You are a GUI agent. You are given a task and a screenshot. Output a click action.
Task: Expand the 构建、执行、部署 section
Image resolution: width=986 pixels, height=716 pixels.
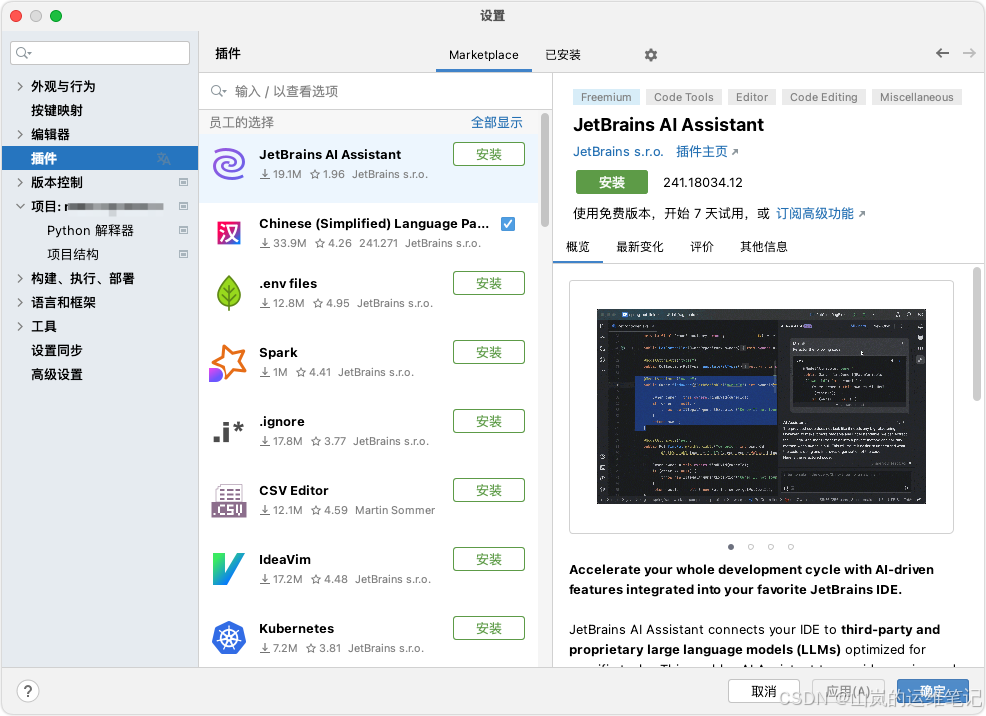tap(20, 278)
